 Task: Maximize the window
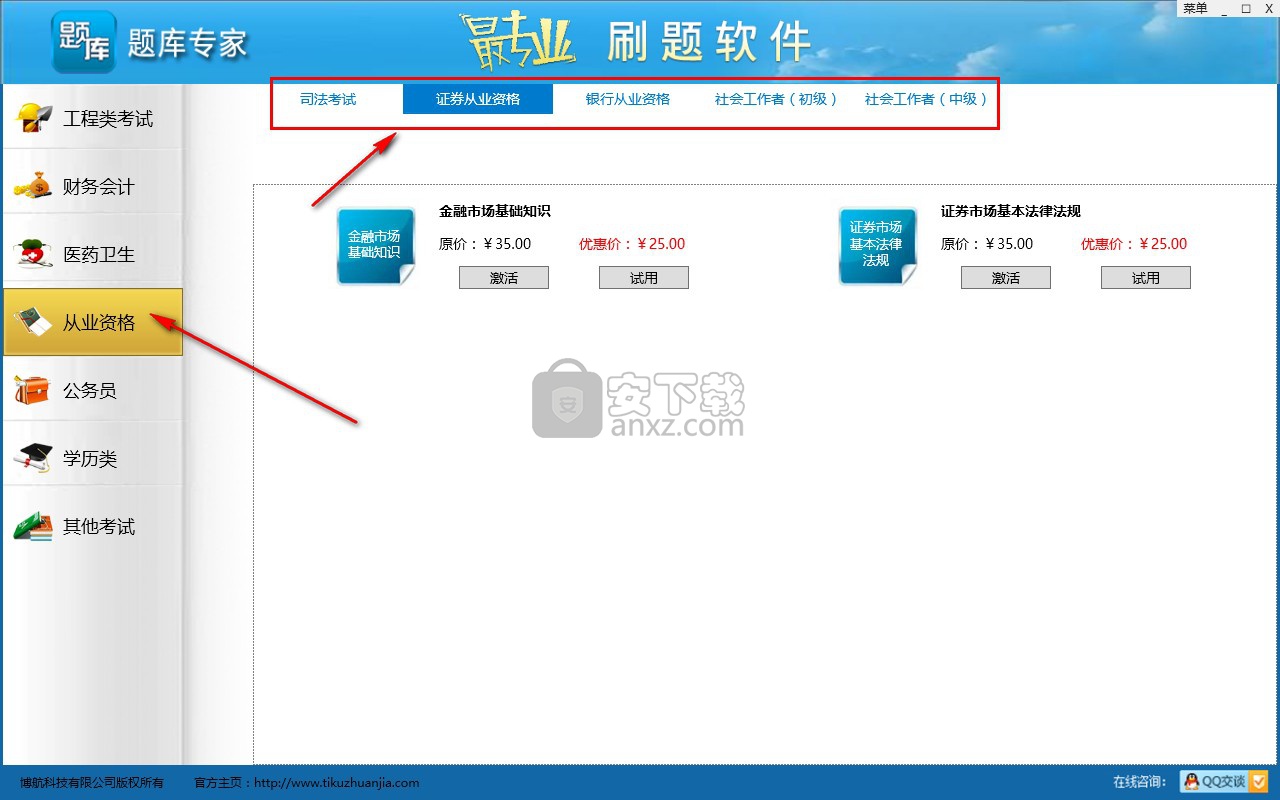click(x=1246, y=8)
